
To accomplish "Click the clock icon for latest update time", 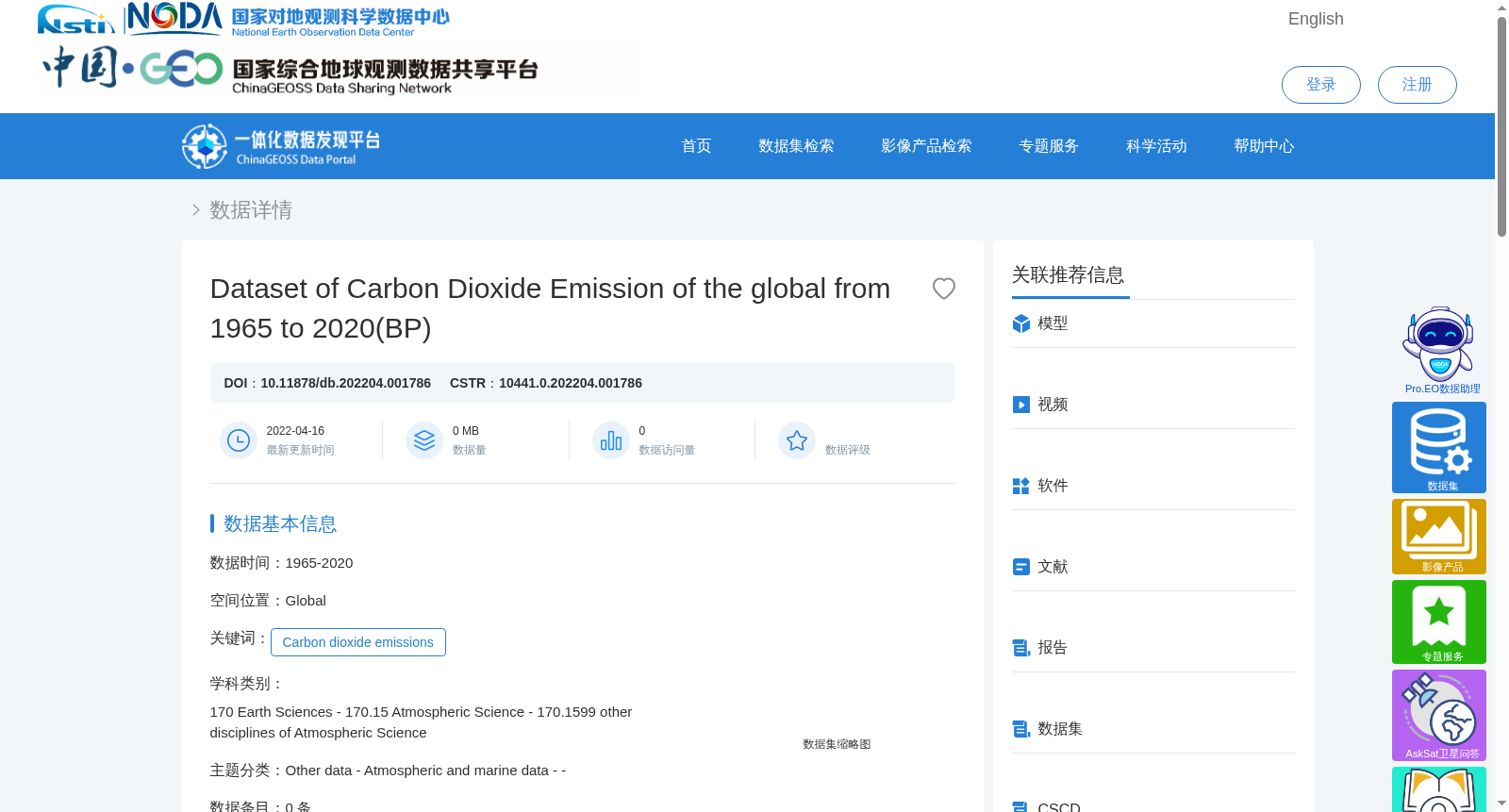I will coord(239,440).
